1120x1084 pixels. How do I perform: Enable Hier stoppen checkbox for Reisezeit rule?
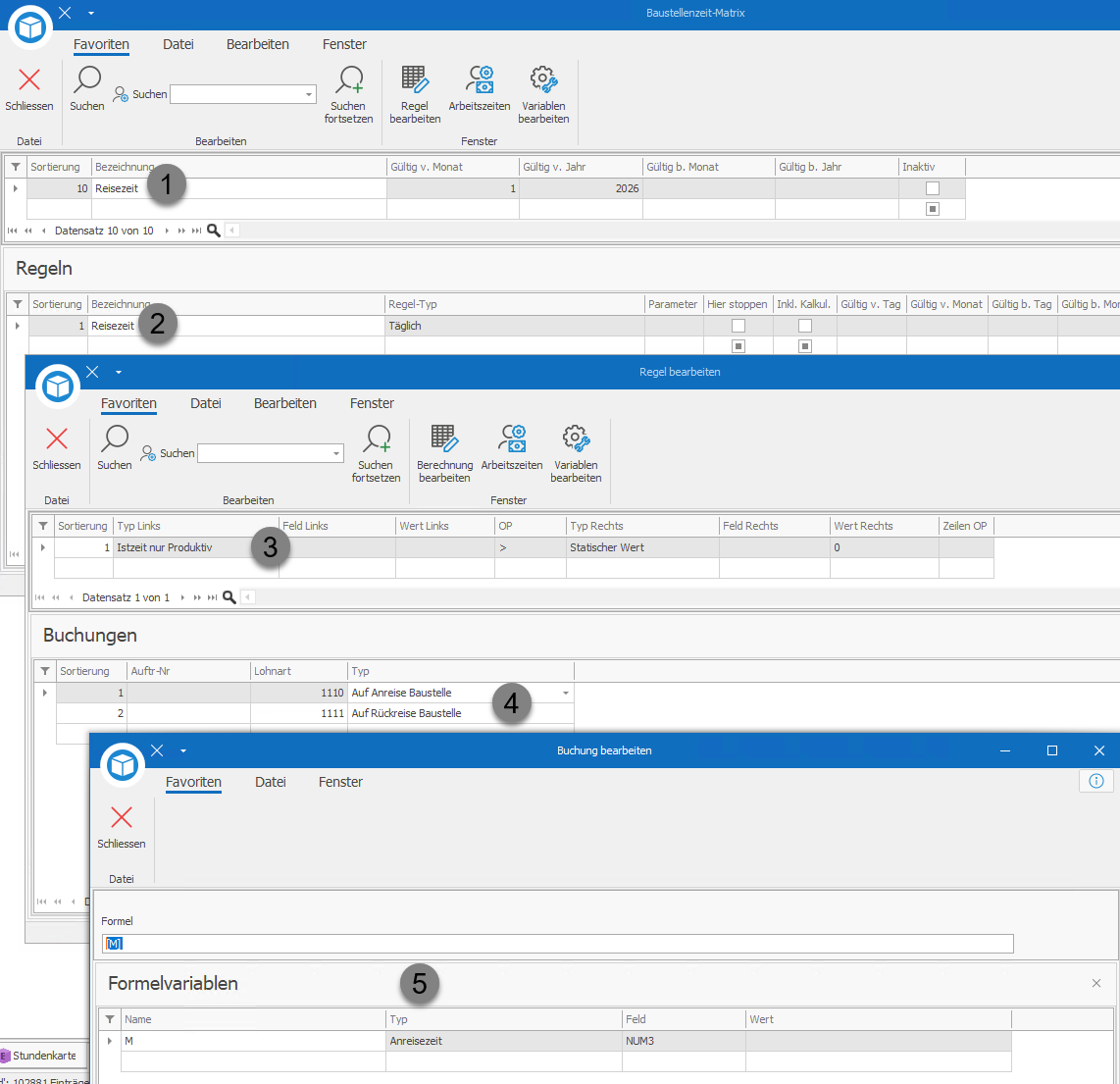pyautogui.click(x=738, y=326)
